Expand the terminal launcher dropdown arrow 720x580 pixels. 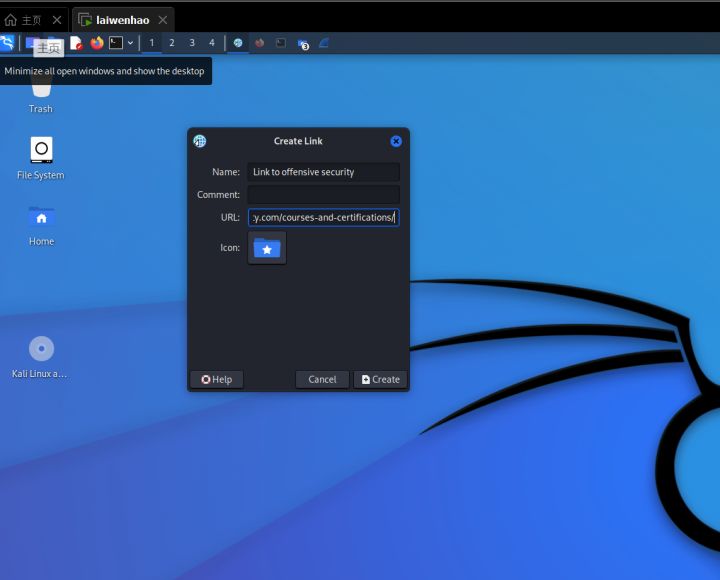pyautogui.click(x=130, y=43)
